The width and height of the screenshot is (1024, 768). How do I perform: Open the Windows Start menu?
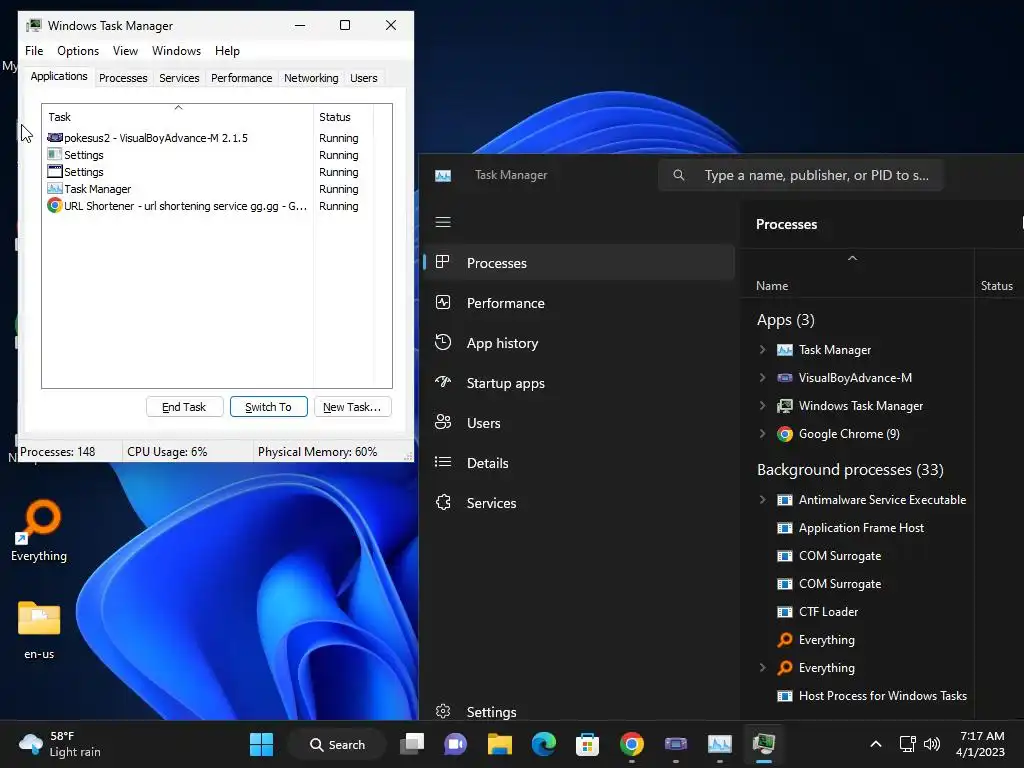click(x=261, y=744)
